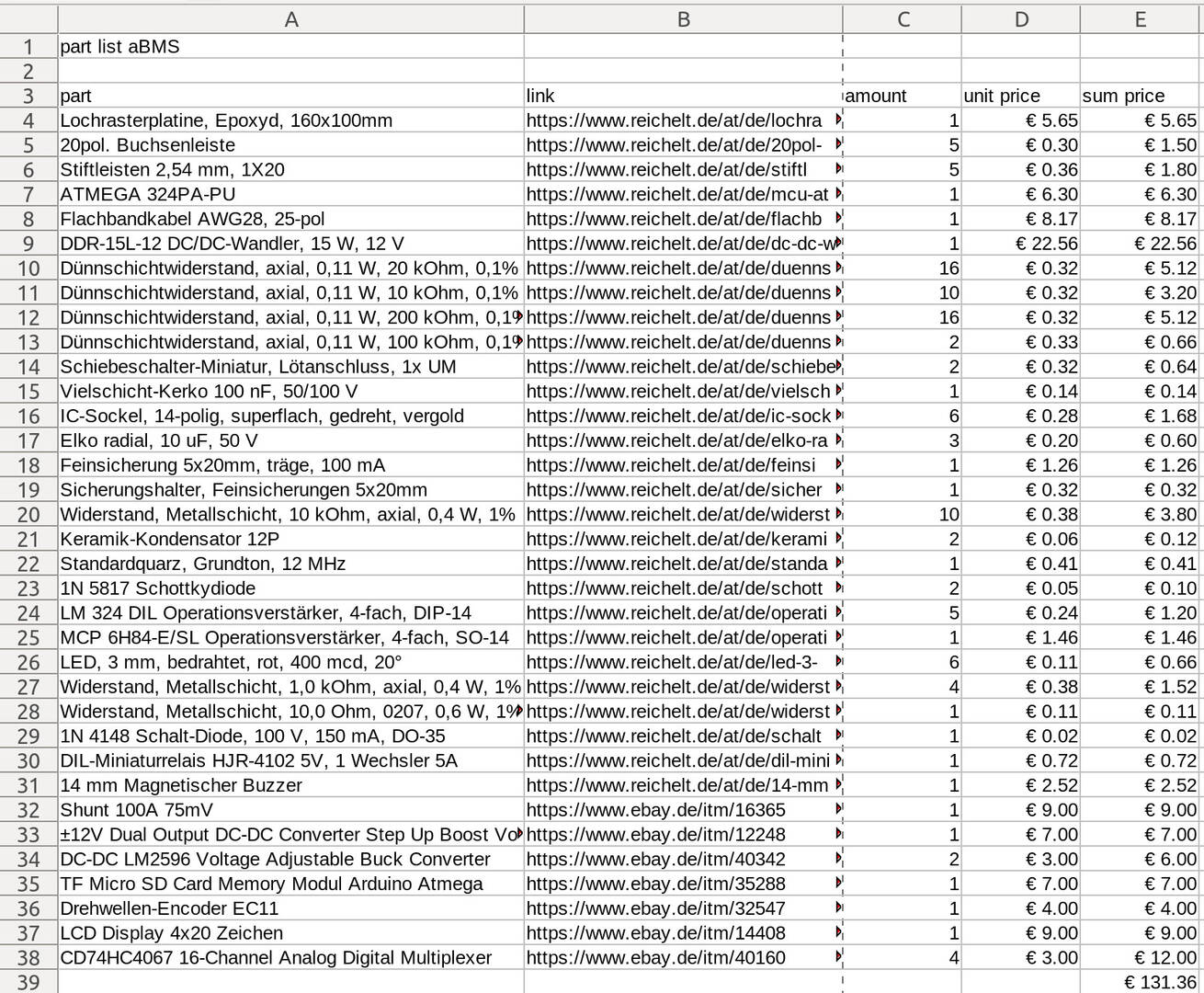Image resolution: width=1204 pixels, height=993 pixels.
Task: Click the 'part' header cell
Action: (291, 96)
